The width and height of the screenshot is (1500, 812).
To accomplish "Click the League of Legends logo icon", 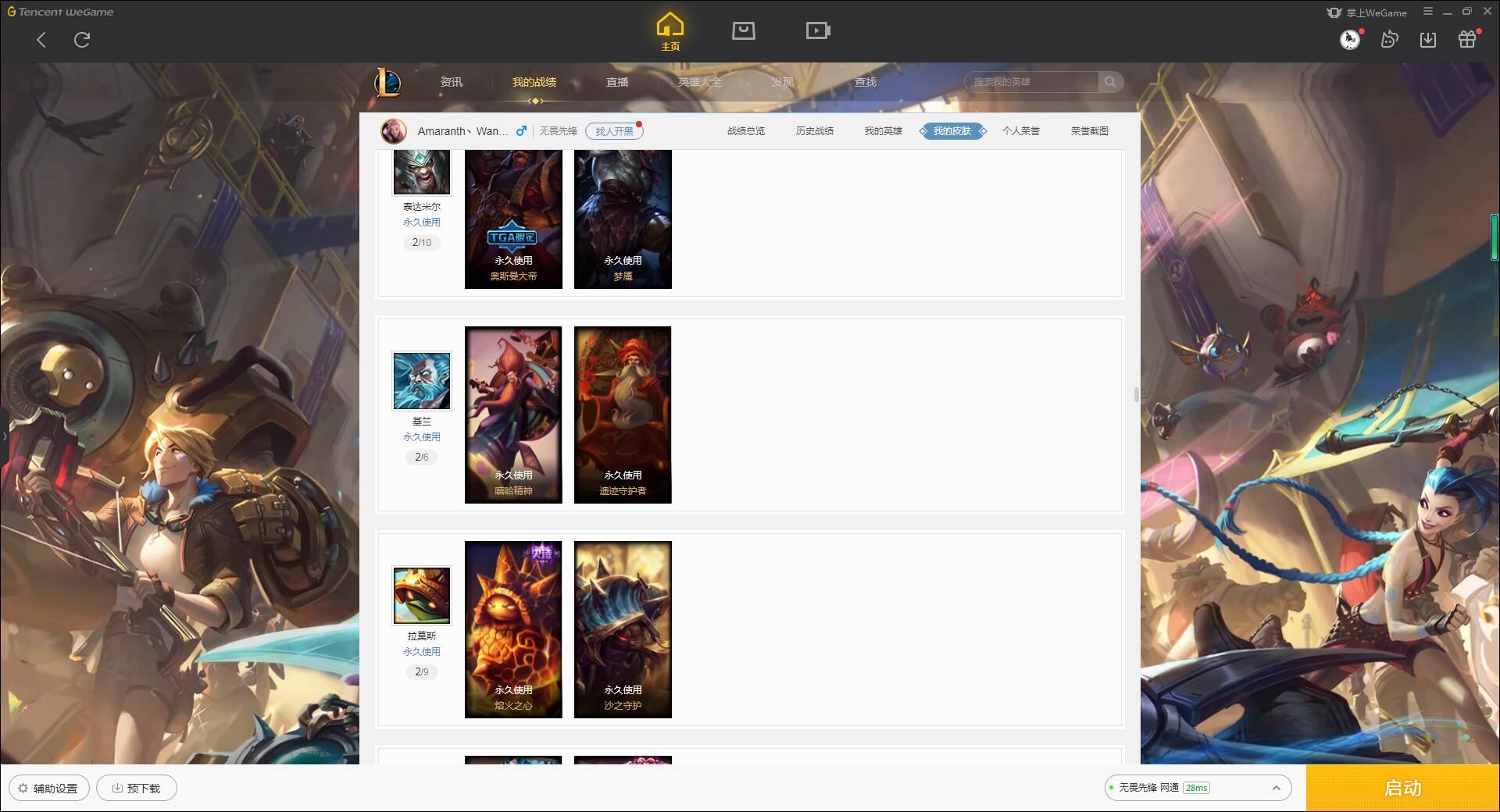I will (387, 82).
